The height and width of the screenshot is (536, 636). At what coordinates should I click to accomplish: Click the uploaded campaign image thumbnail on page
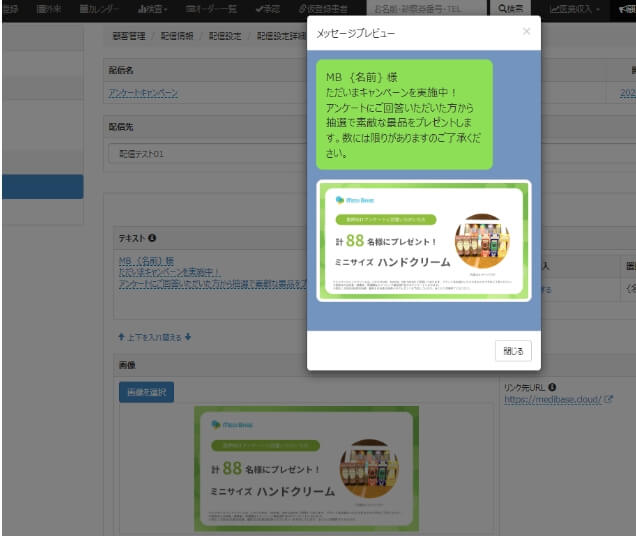point(307,469)
